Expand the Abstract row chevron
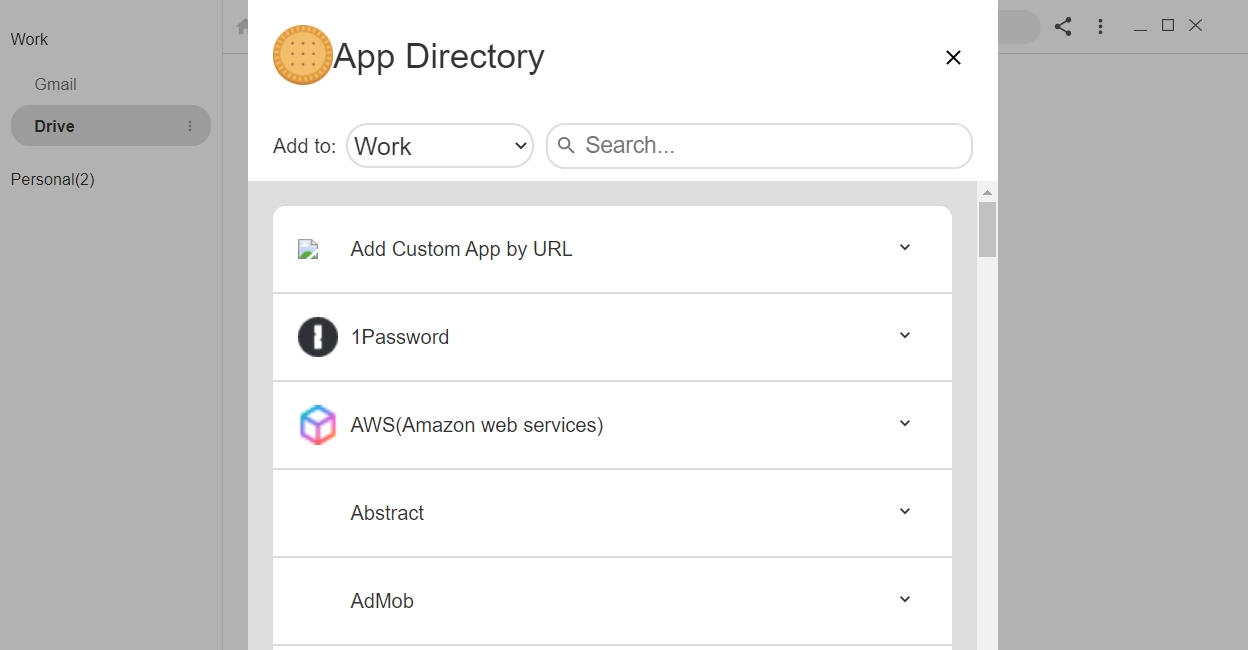Image resolution: width=1248 pixels, height=650 pixels. point(905,512)
